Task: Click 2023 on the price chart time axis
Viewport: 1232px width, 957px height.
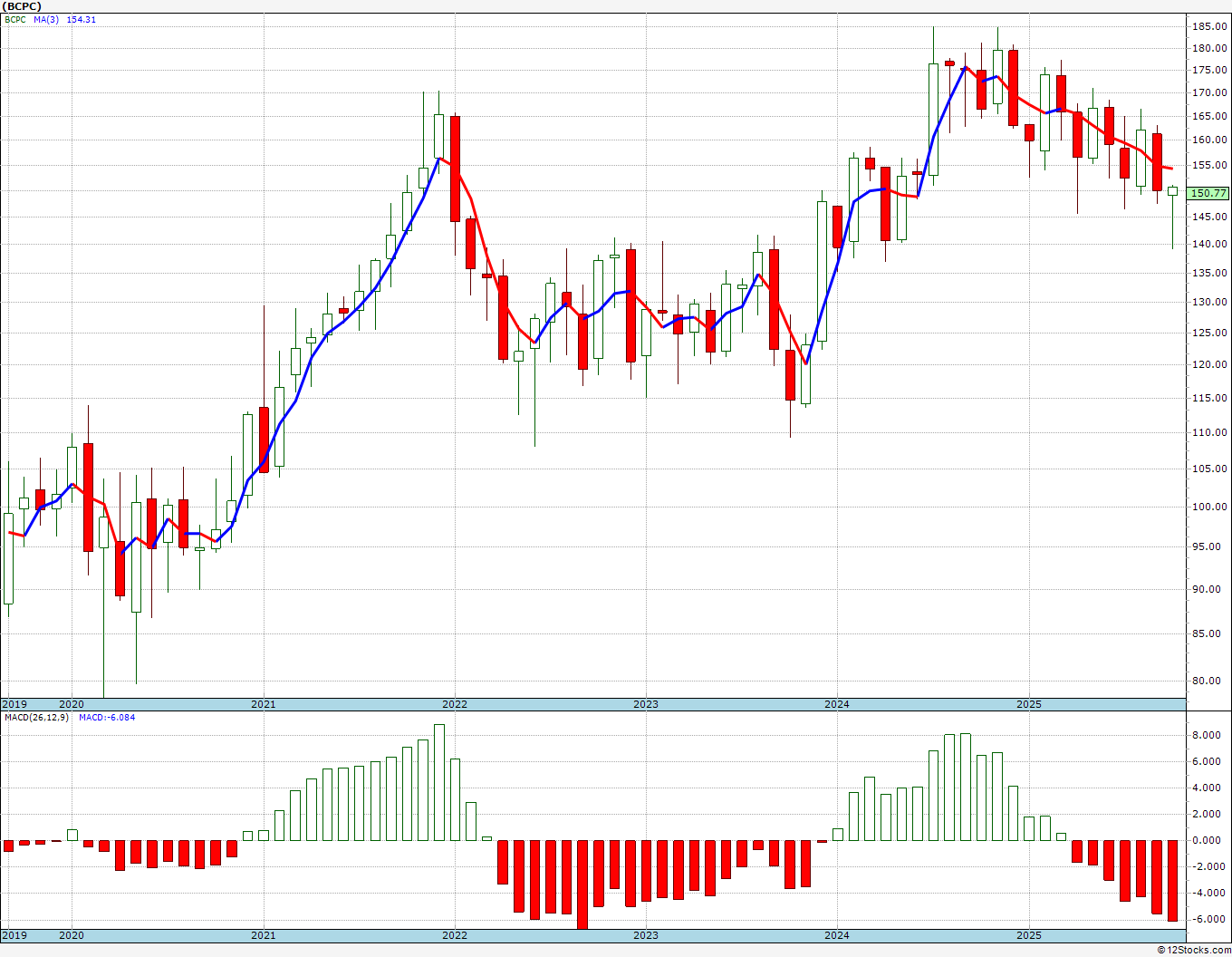Action: 646,704
